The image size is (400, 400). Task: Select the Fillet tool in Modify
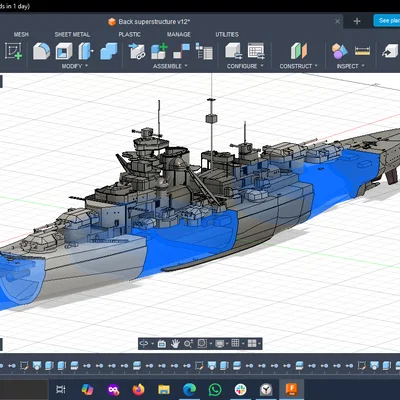(x=41, y=51)
